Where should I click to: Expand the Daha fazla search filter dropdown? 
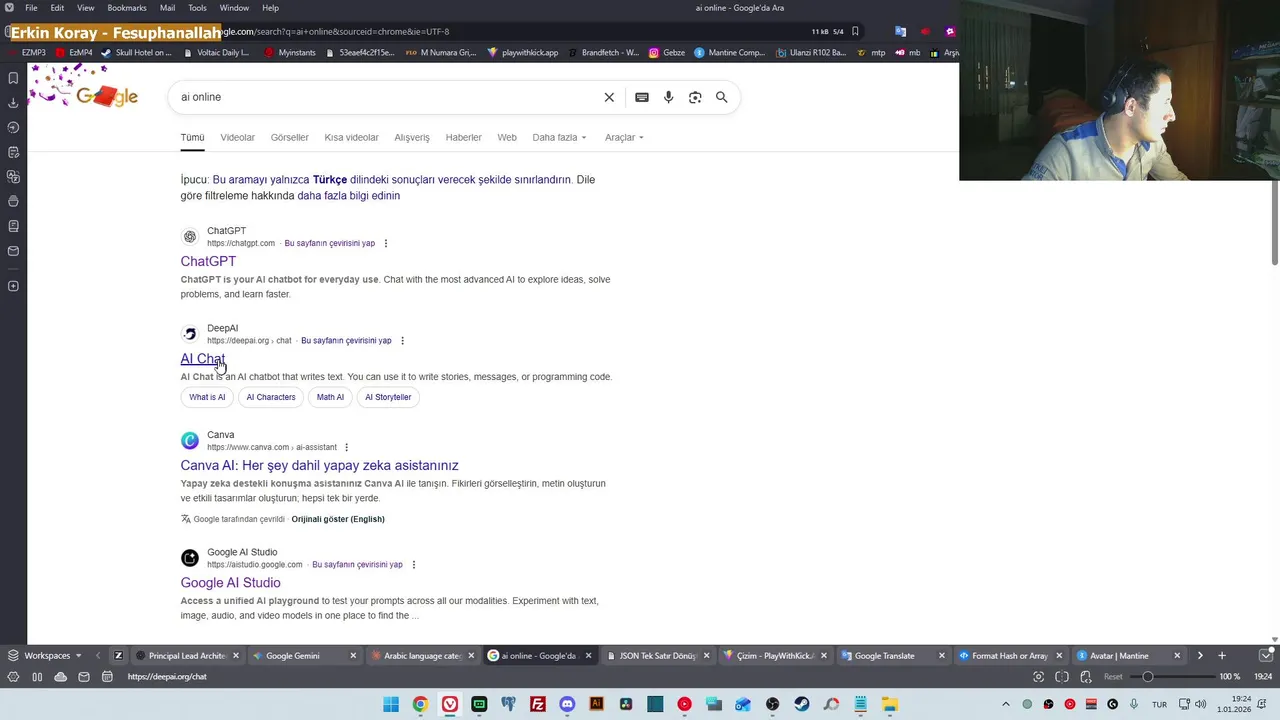[x=559, y=137]
